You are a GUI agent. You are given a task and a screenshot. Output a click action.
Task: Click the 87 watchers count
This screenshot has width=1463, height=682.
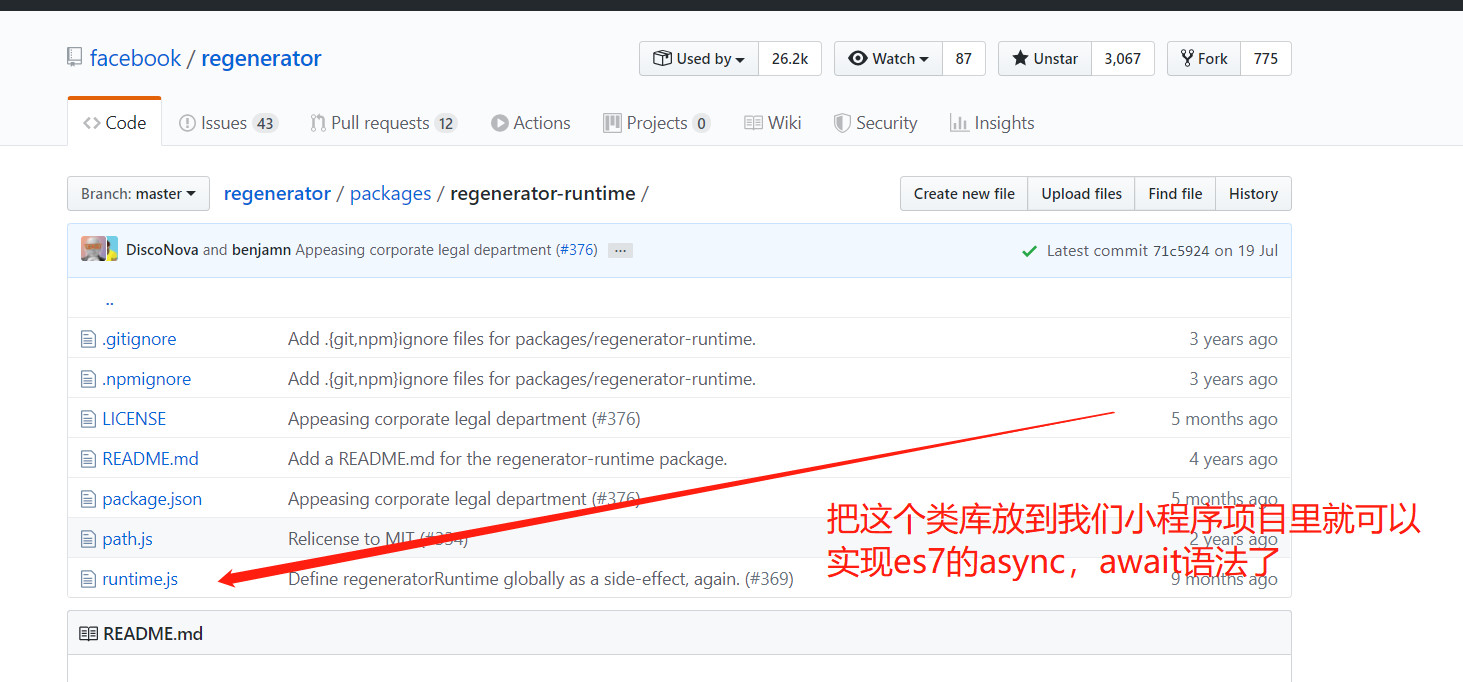(x=964, y=59)
